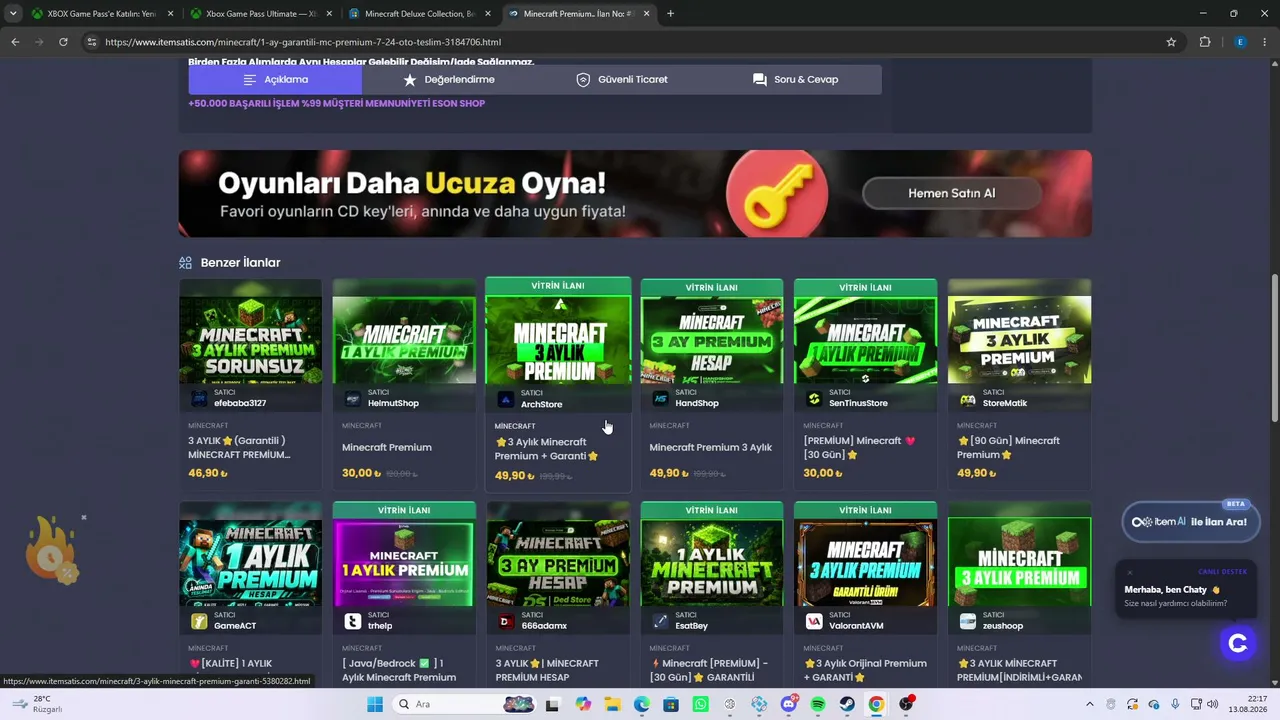Show hidden system tray icons

[x=1090, y=704]
